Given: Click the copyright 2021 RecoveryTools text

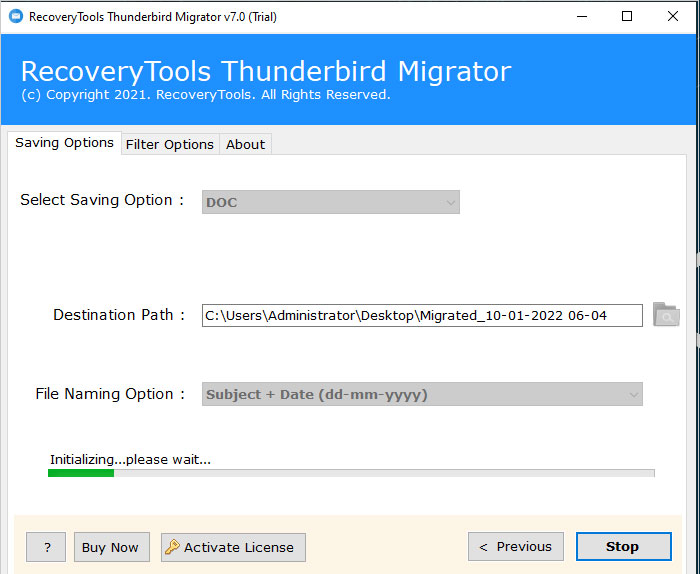Looking at the screenshot, I should tap(205, 95).
